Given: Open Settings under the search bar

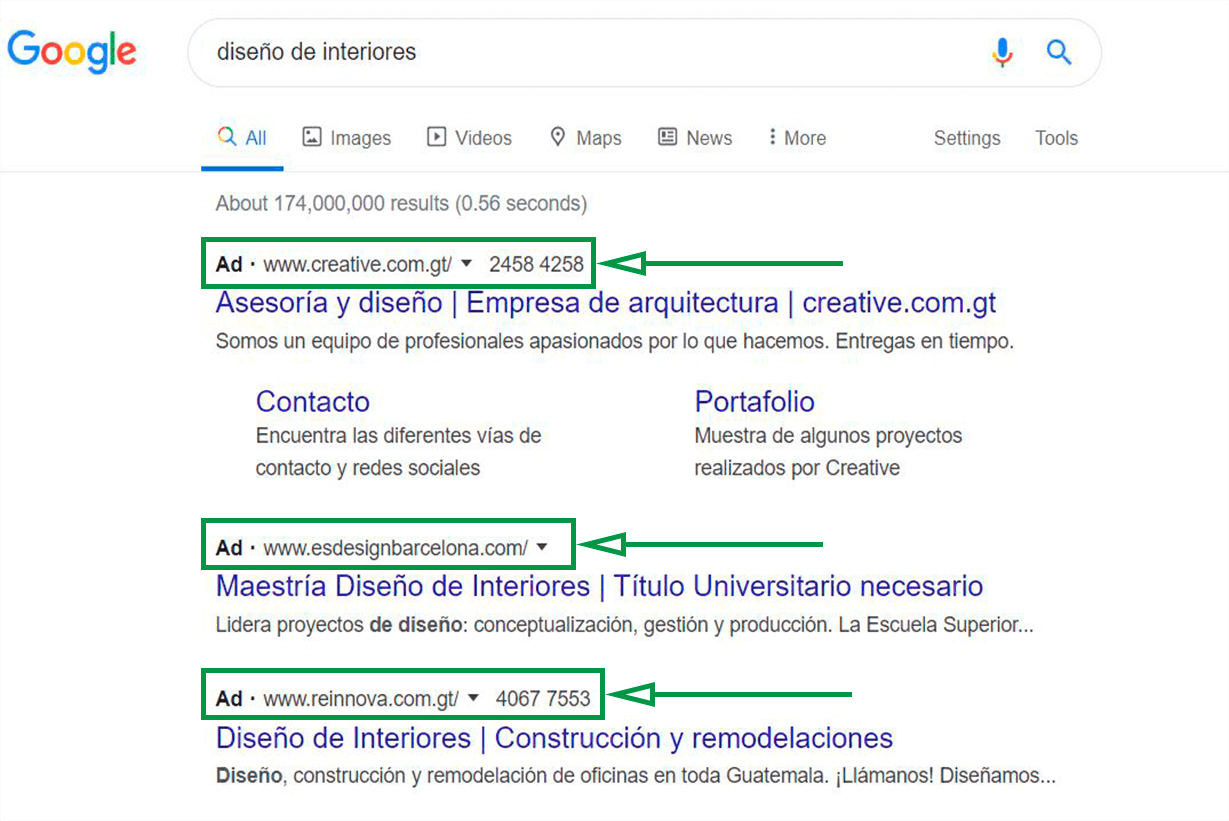Looking at the screenshot, I should (967, 138).
